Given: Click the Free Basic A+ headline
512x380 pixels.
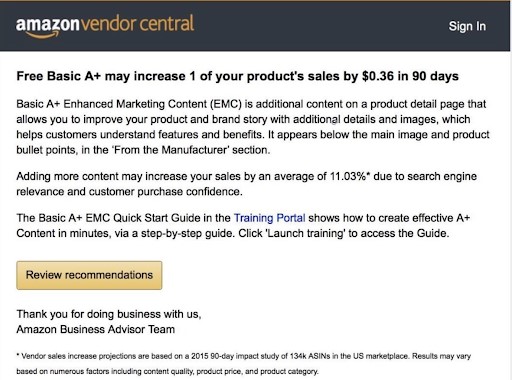Looking at the screenshot, I should point(237,76).
